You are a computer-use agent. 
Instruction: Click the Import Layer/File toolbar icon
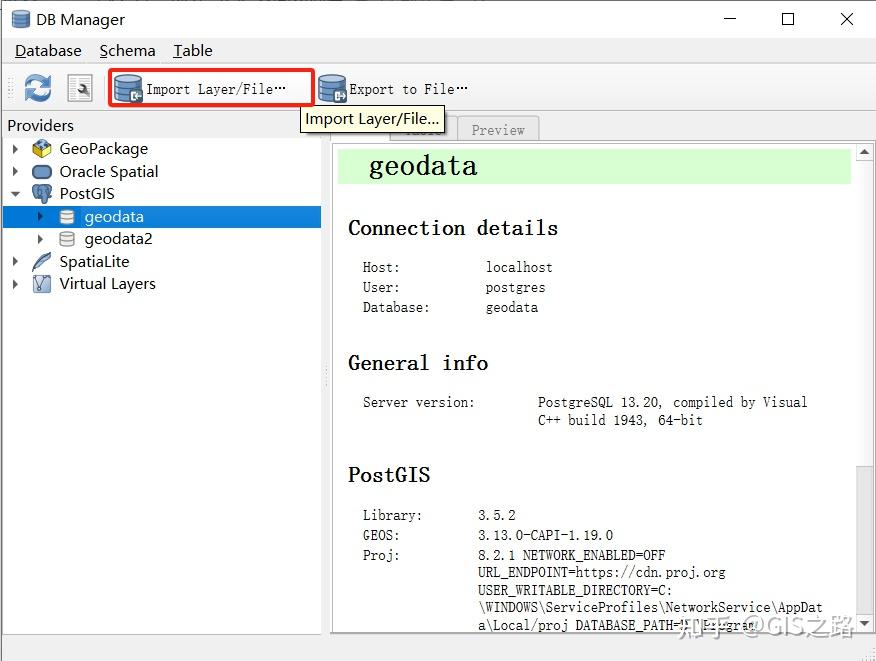[x=128, y=87]
